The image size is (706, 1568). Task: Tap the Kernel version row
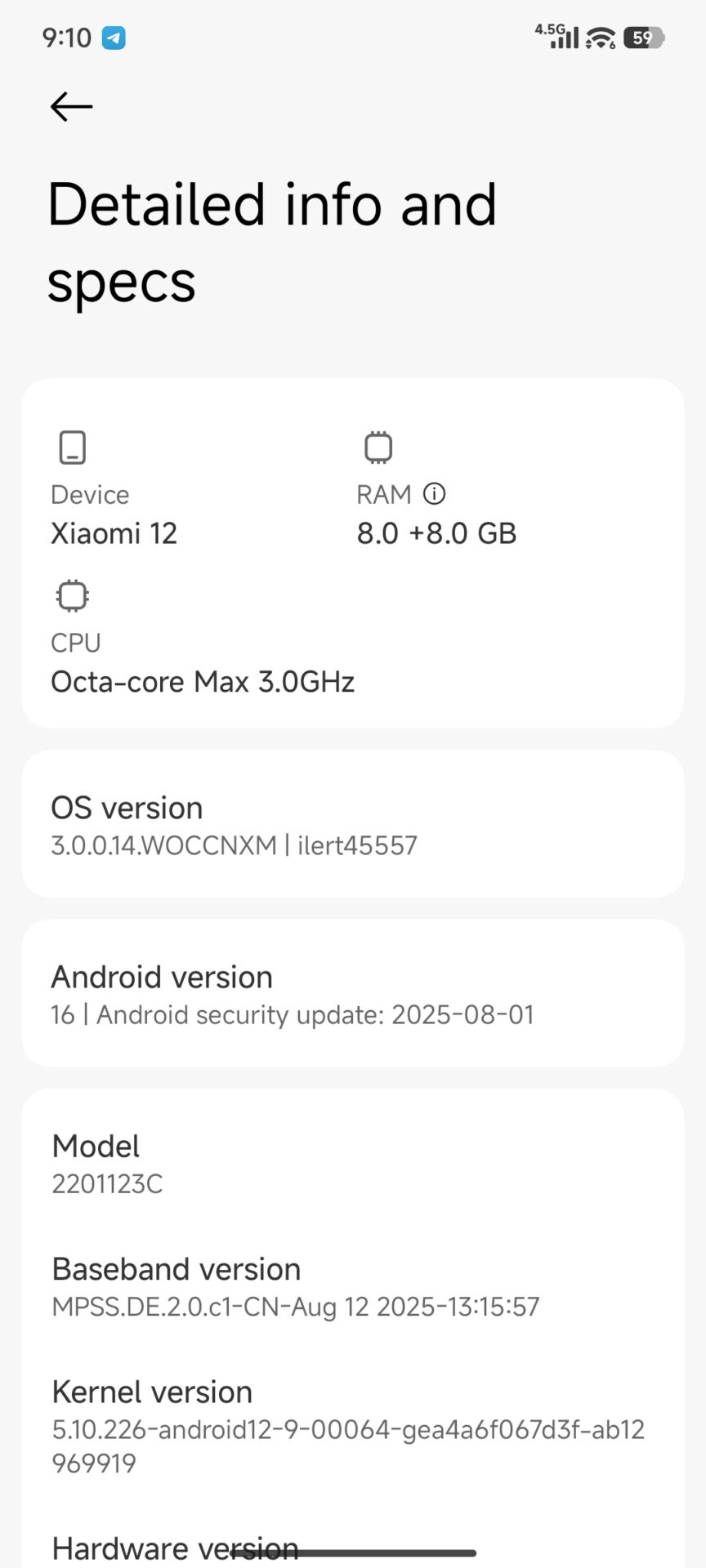pos(353,1426)
